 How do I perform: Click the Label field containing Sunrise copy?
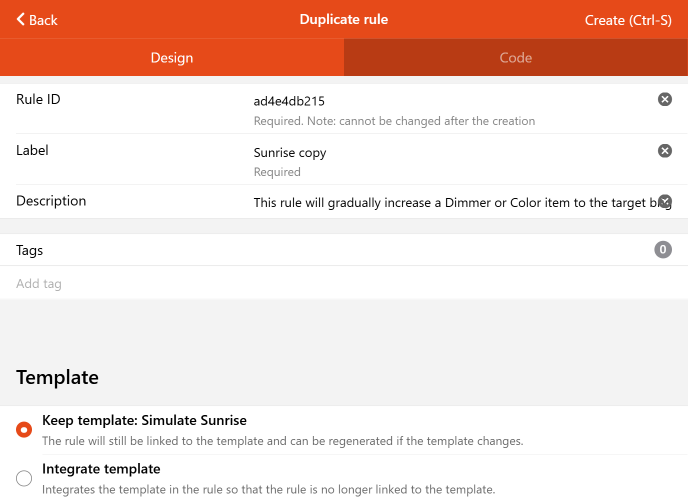pyautogui.click(x=290, y=153)
